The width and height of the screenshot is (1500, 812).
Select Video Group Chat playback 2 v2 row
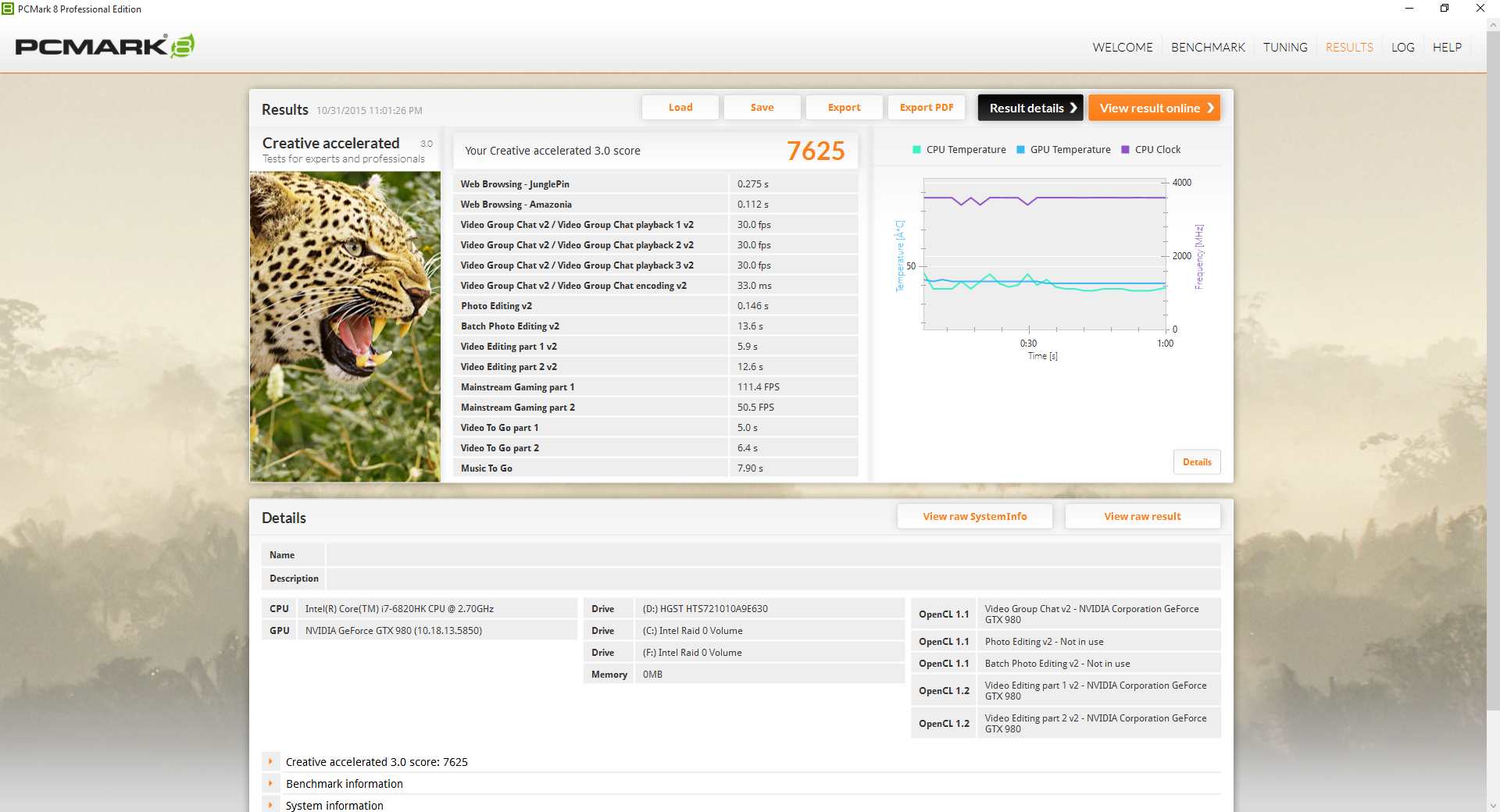[655, 245]
